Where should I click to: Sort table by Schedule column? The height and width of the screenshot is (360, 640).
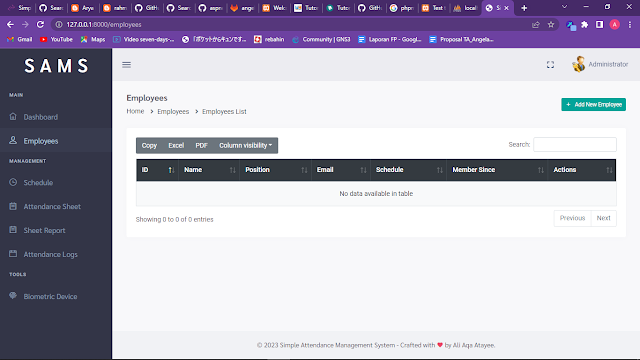click(x=409, y=170)
